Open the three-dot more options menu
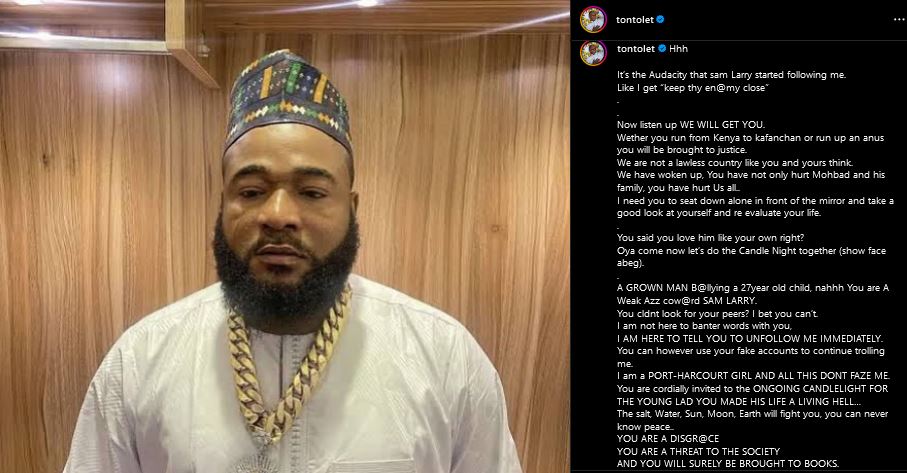Image resolution: width=907 pixels, height=473 pixels. (x=898, y=20)
